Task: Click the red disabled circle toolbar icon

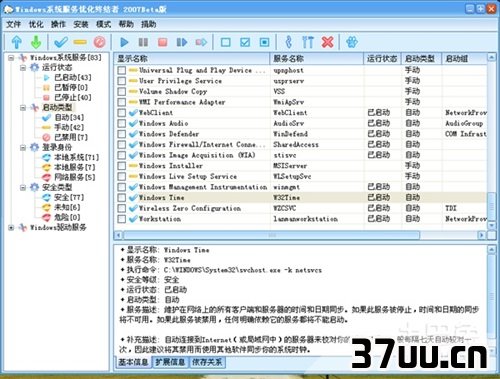Action: 99,42
